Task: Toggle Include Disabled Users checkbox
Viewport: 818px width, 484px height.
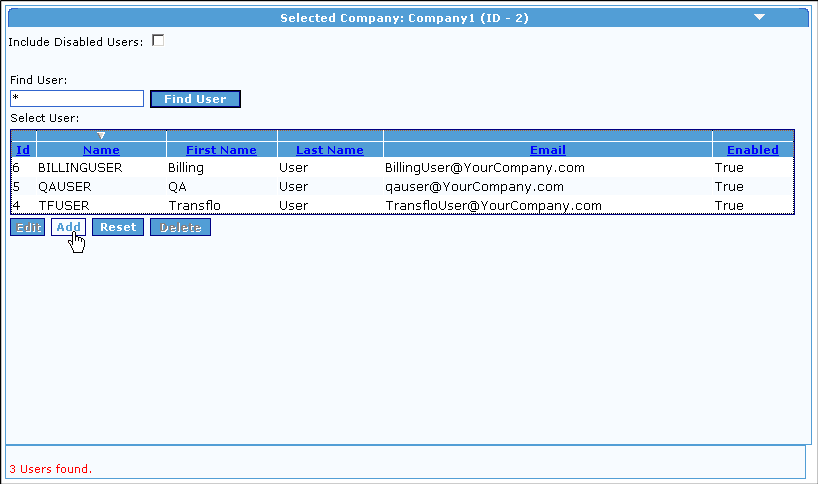Action: [158, 41]
